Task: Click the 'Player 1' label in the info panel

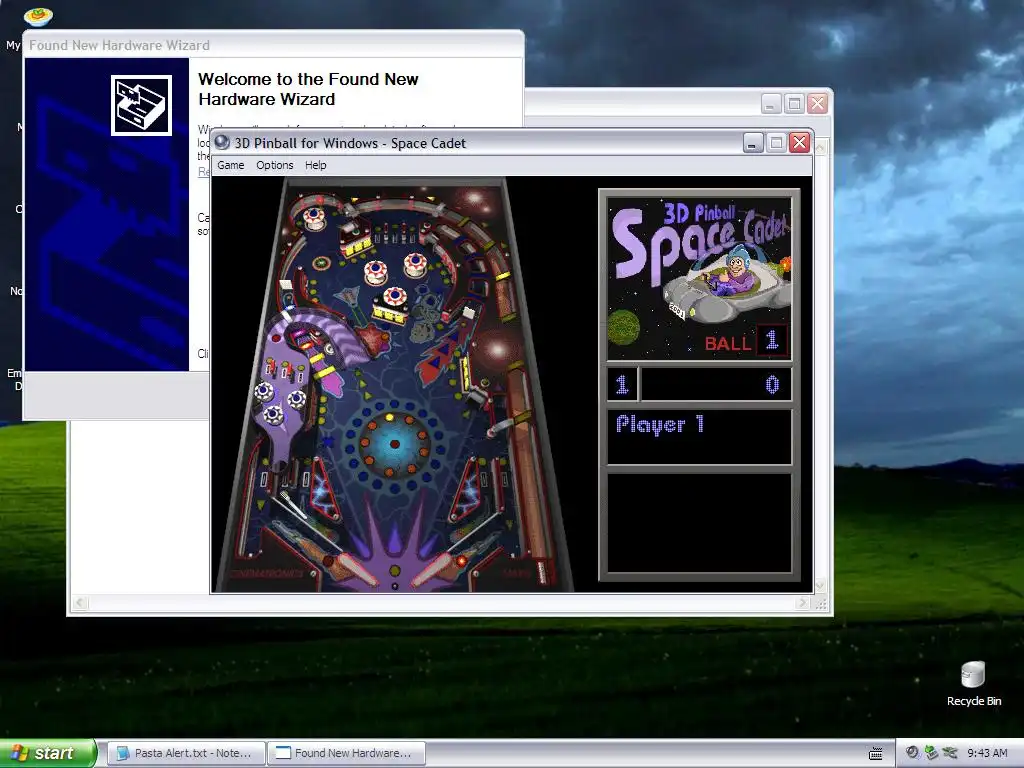Action: [x=660, y=424]
